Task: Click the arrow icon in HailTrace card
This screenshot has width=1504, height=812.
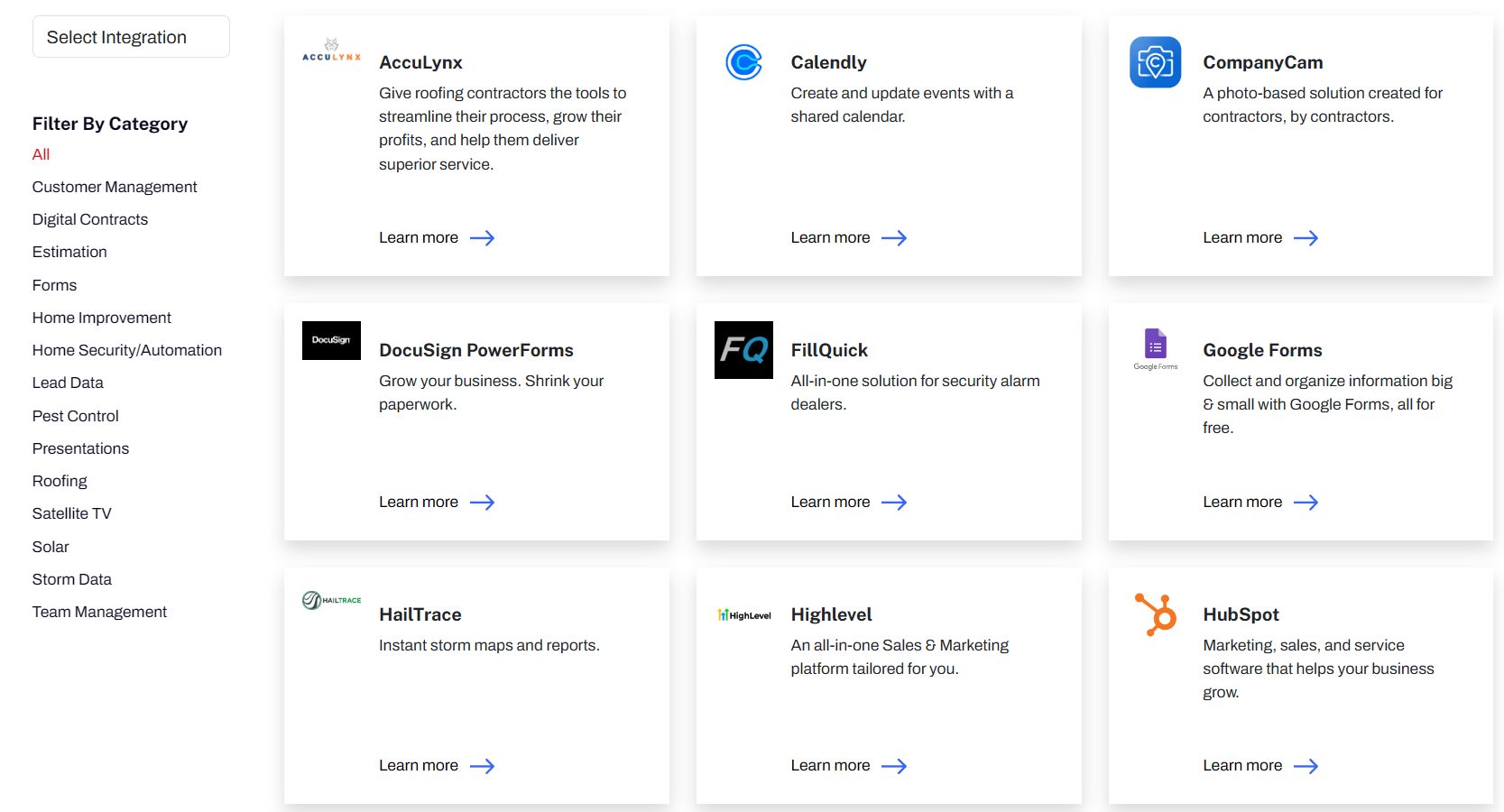Action: point(483,766)
